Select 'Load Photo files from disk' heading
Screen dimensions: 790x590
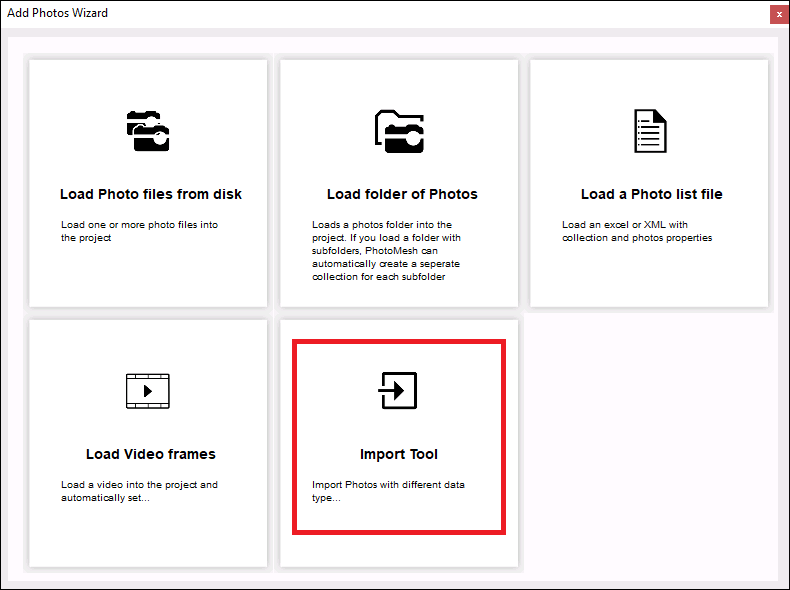(x=151, y=194)
